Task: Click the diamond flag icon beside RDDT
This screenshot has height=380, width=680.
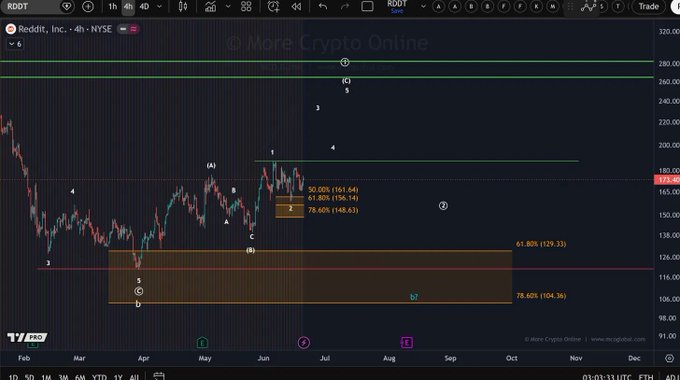Action: pos(66,7)
